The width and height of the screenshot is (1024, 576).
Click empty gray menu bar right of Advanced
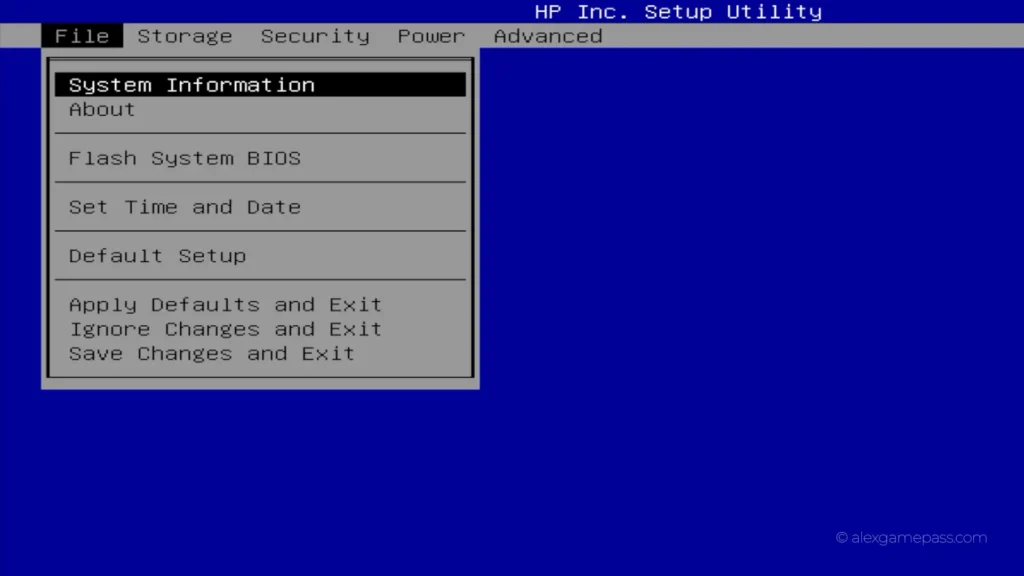pyautogui.click(x=813, y=36)
